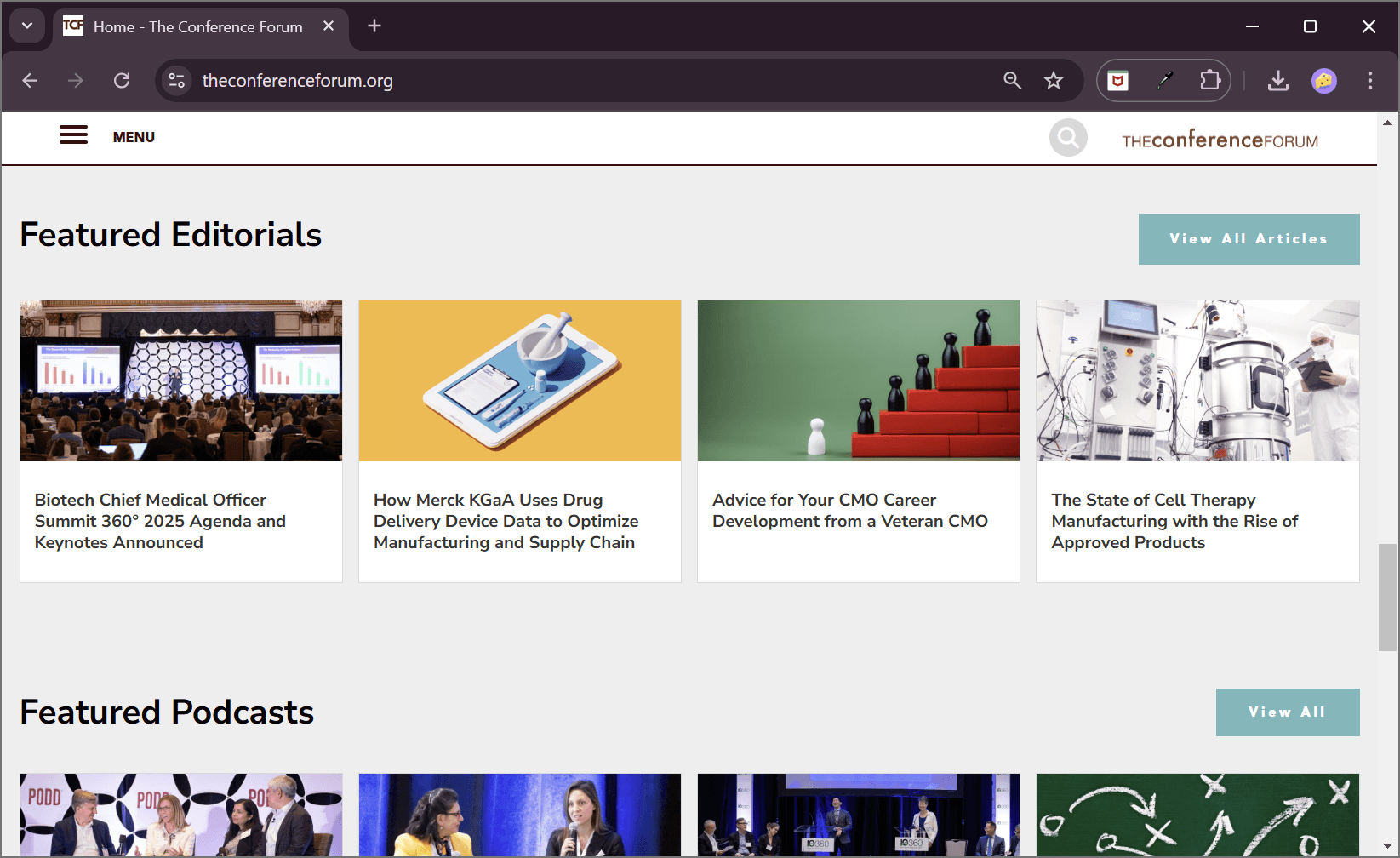Image resolution: width=1400 pixels, height=858 pixels.
Task: Click the MENU label
Action: click(x=134, y=137)
